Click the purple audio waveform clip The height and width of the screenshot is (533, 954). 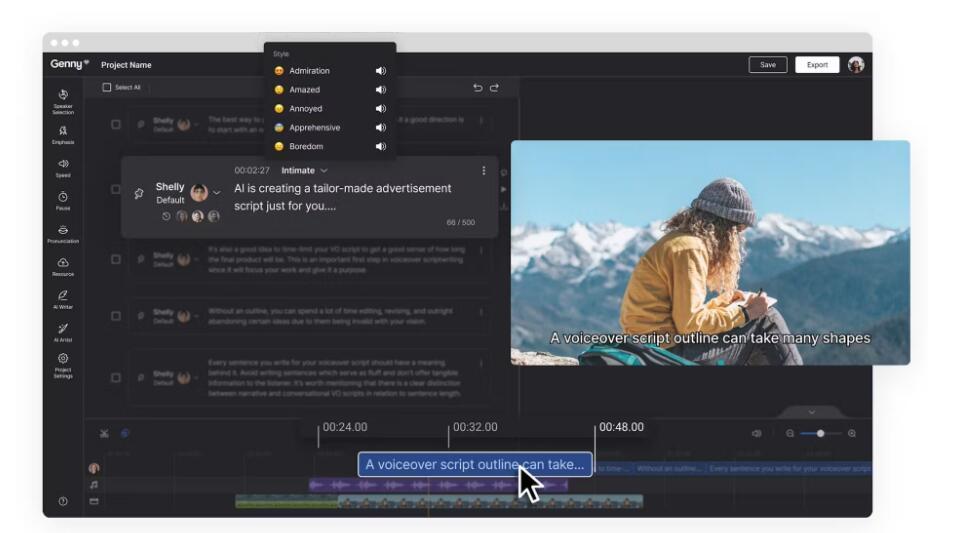438,485
